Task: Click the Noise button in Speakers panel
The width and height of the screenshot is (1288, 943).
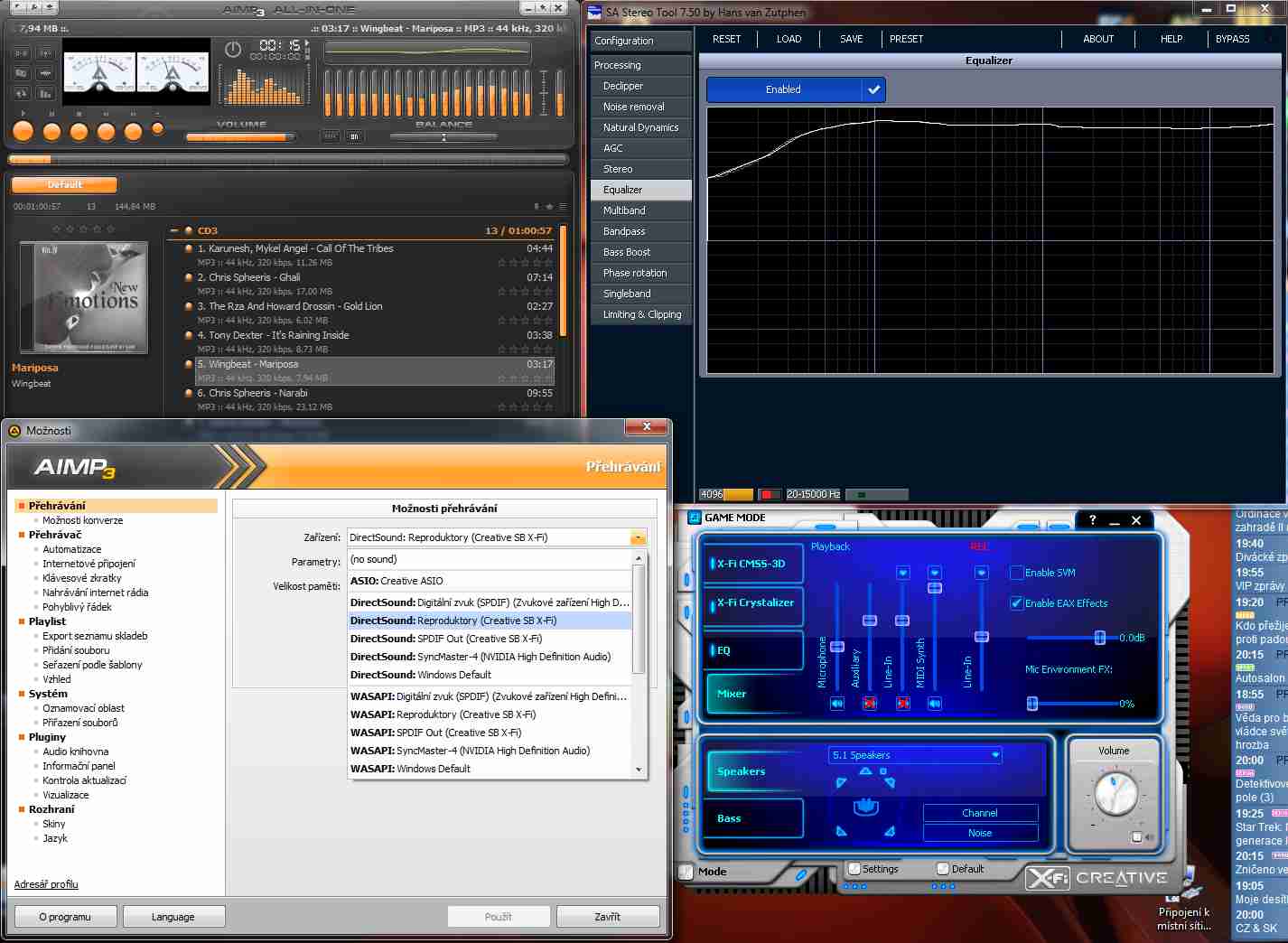Action: click(980, 833)
